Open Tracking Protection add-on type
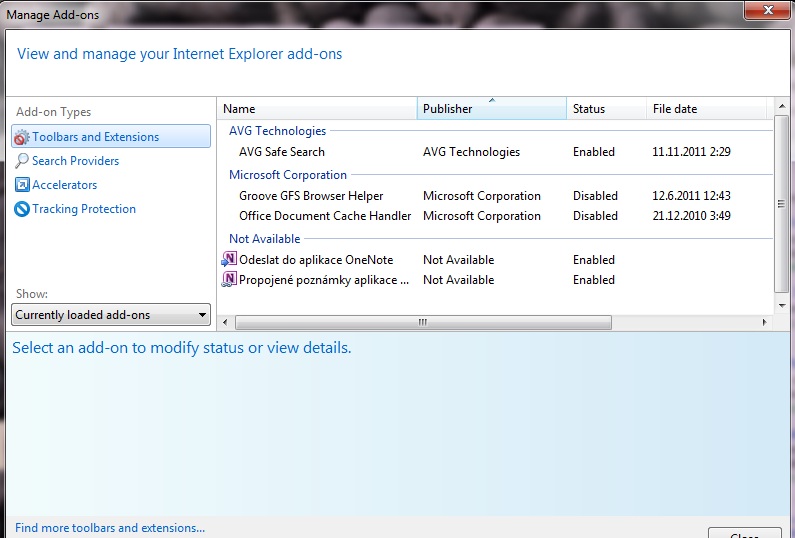This screenshot has height=538, width=795. (x=84, y=209)
